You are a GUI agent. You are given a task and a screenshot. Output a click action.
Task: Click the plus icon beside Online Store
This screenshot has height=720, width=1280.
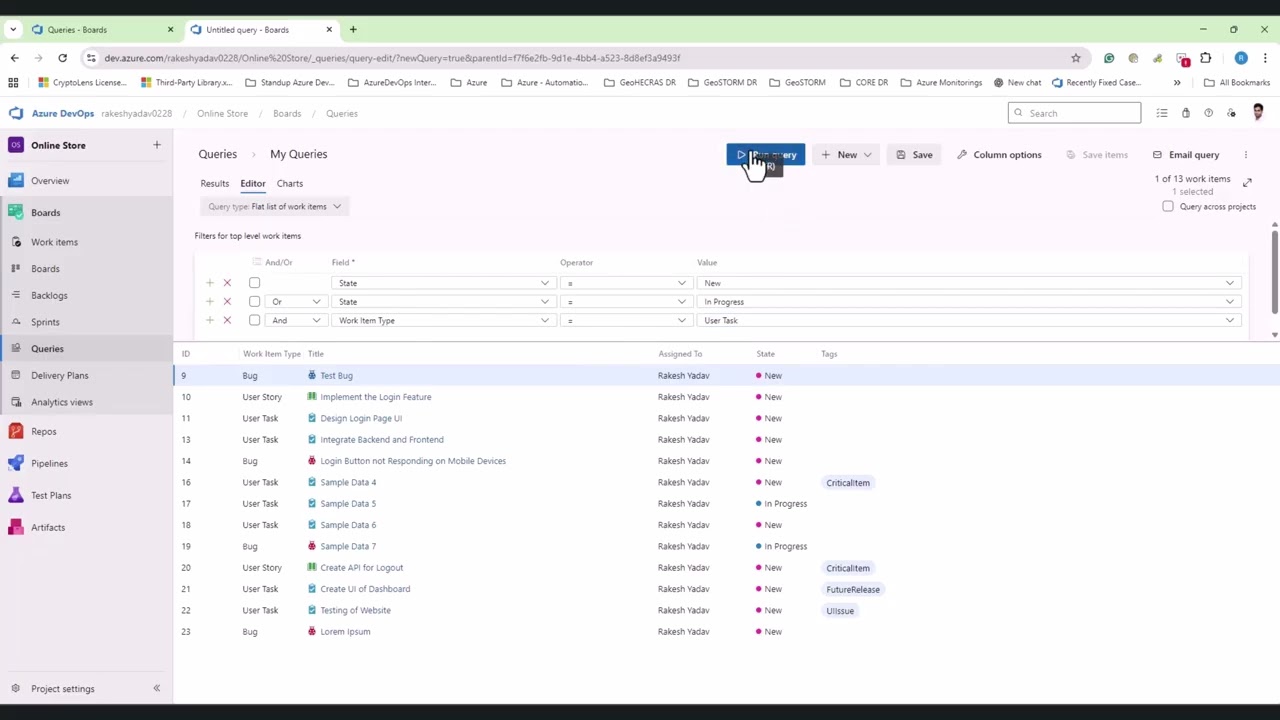click(156, 146)
